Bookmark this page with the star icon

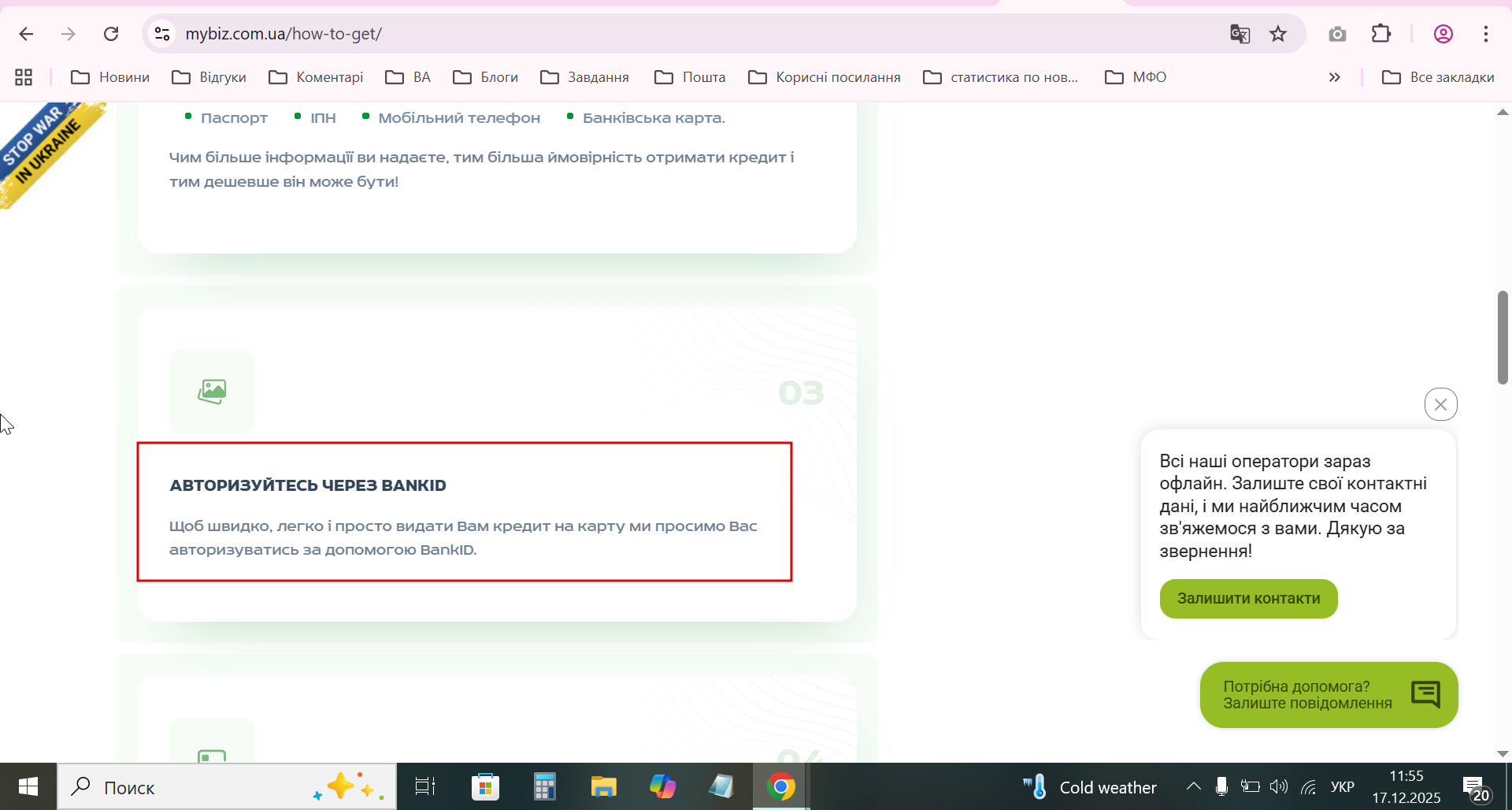coord(1278,34)
